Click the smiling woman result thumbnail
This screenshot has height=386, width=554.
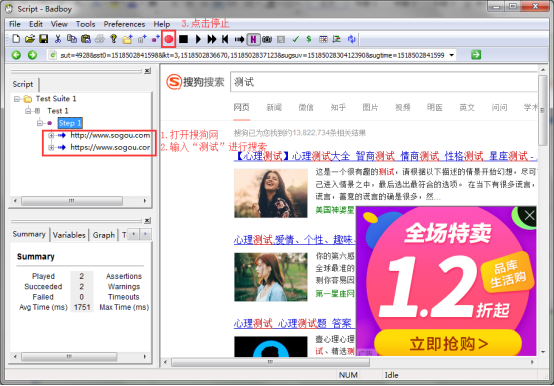271,193
